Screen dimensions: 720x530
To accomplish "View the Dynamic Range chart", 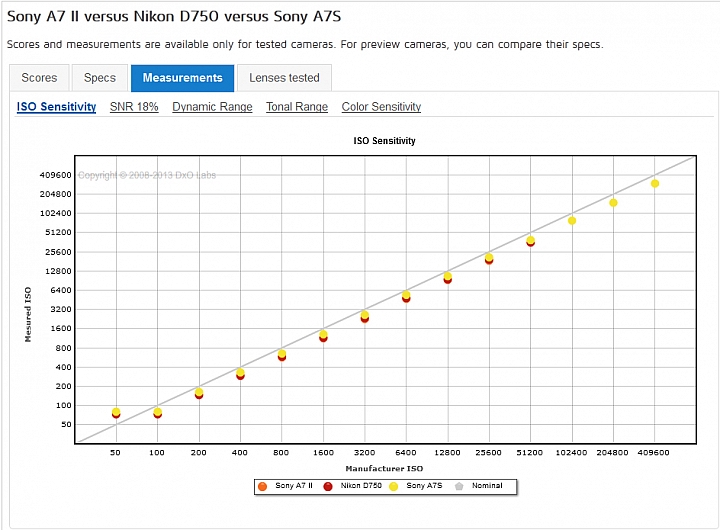I will pyautogui.click(x=212, y=107).
